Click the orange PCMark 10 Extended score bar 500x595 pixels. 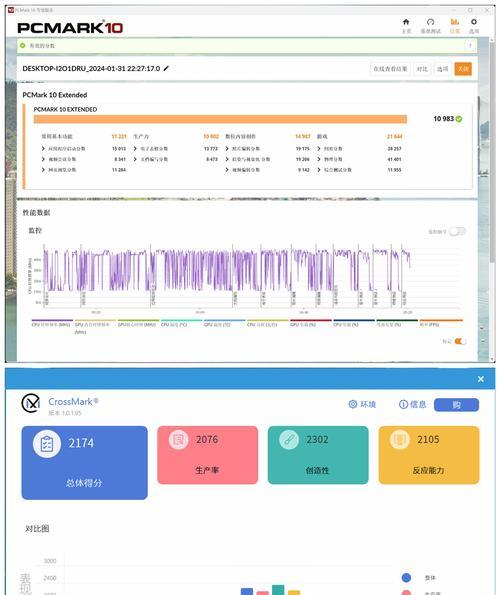(220, 119)
